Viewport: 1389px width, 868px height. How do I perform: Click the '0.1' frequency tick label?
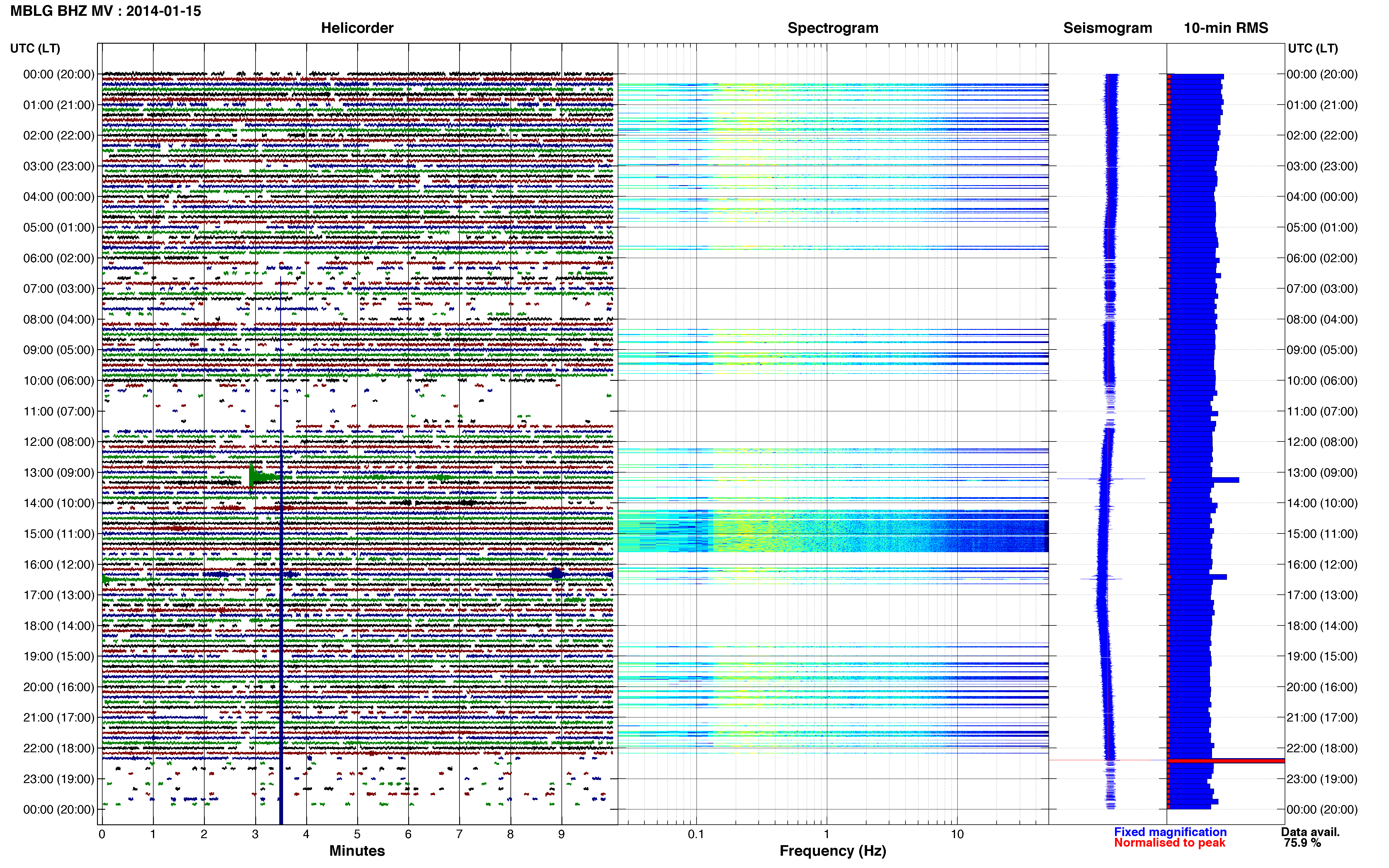tap(696, 834)
